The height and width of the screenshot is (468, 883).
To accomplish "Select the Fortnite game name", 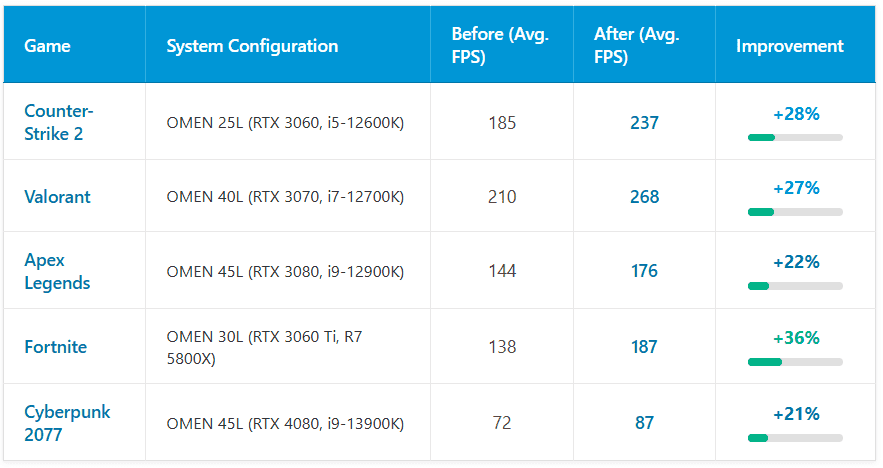I will pyautogui.click(x=55, y=347).
